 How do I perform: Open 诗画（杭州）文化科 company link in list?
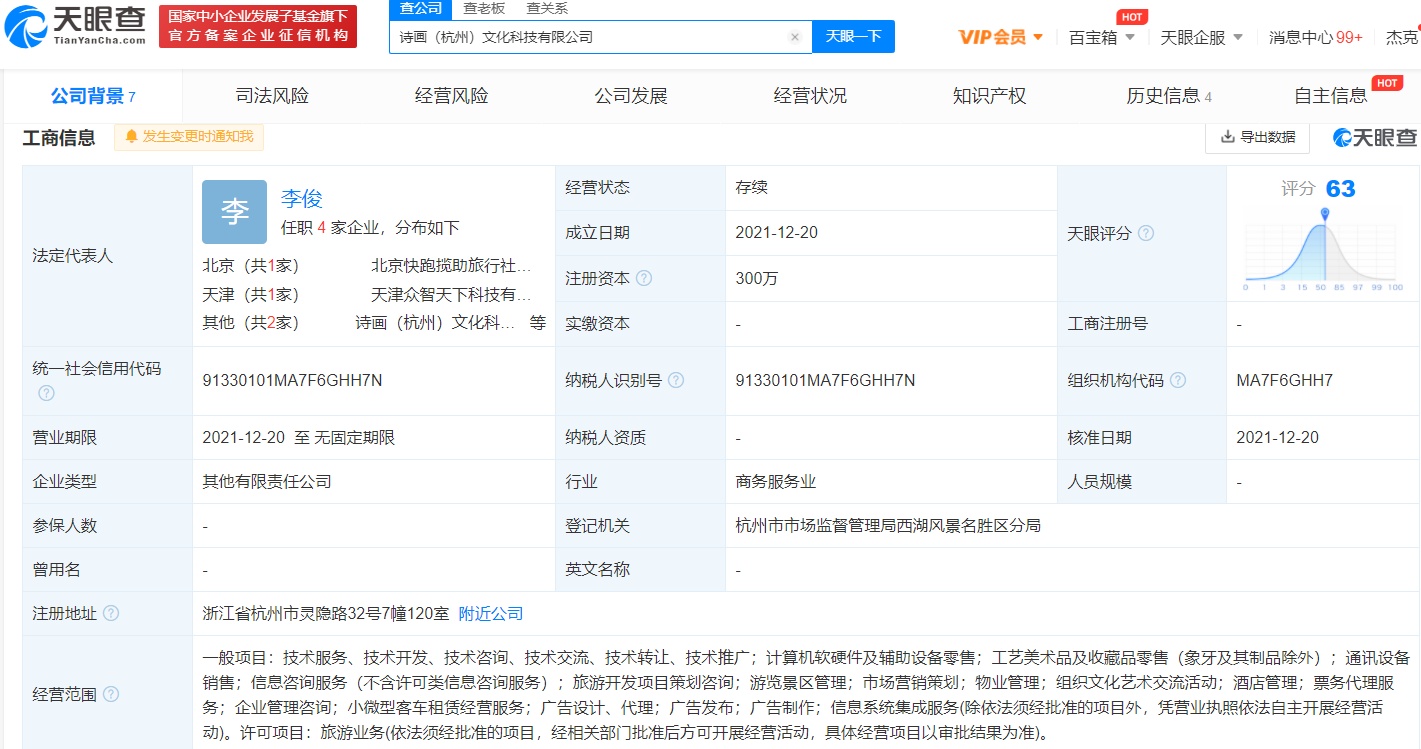pyautogui.click(x=436, y=323)
